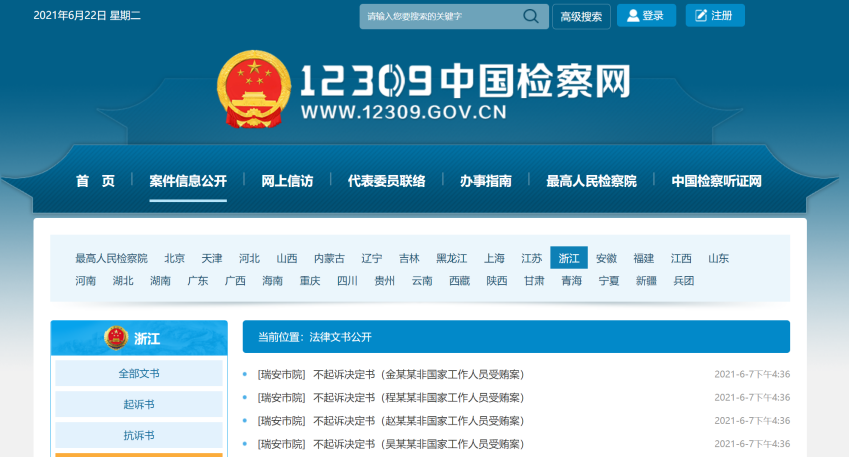
Task: Click the magnifier search icon
Action: [531, 16]
